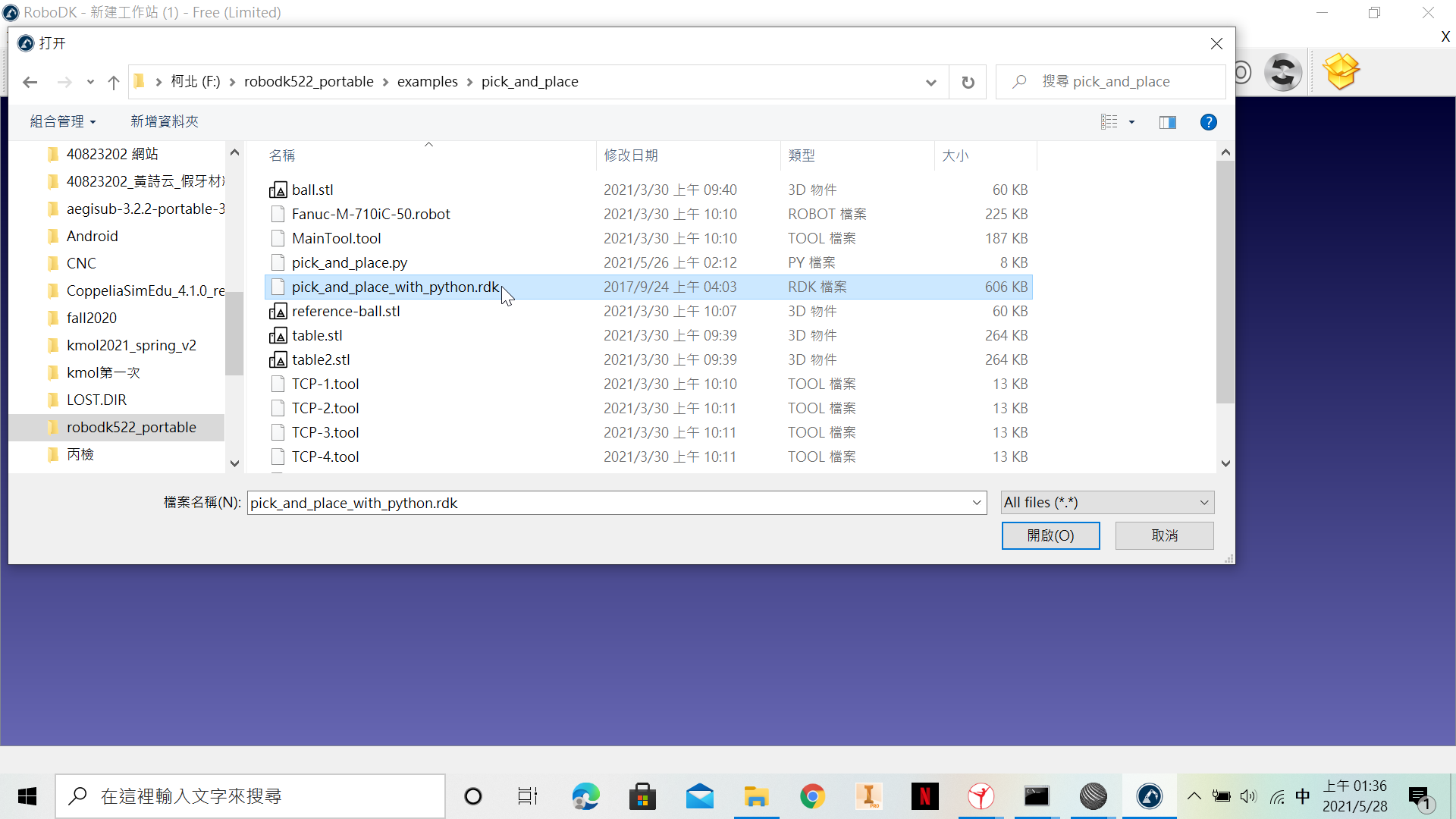The image size is (1456, 819).
Task: Expand address bar history dropdown
Action: point(931,82)
